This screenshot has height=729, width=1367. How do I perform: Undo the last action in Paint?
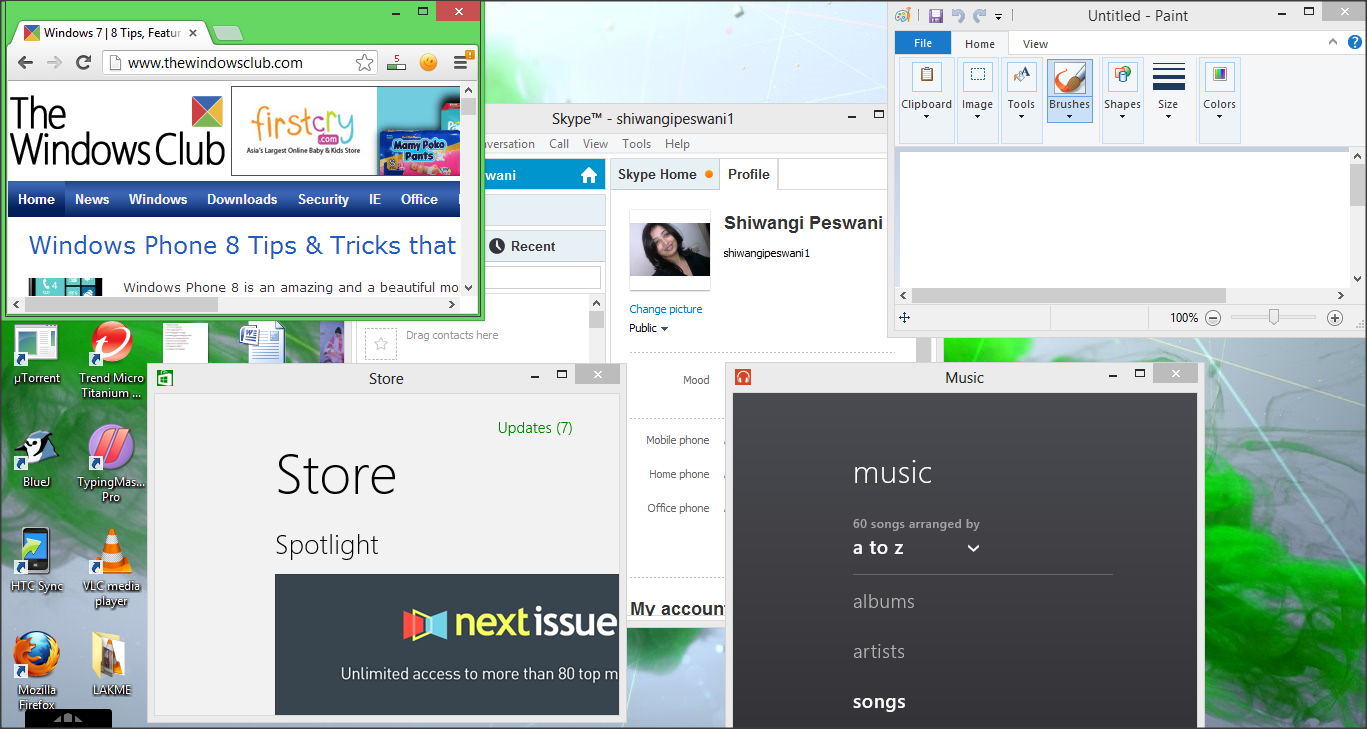958,15
